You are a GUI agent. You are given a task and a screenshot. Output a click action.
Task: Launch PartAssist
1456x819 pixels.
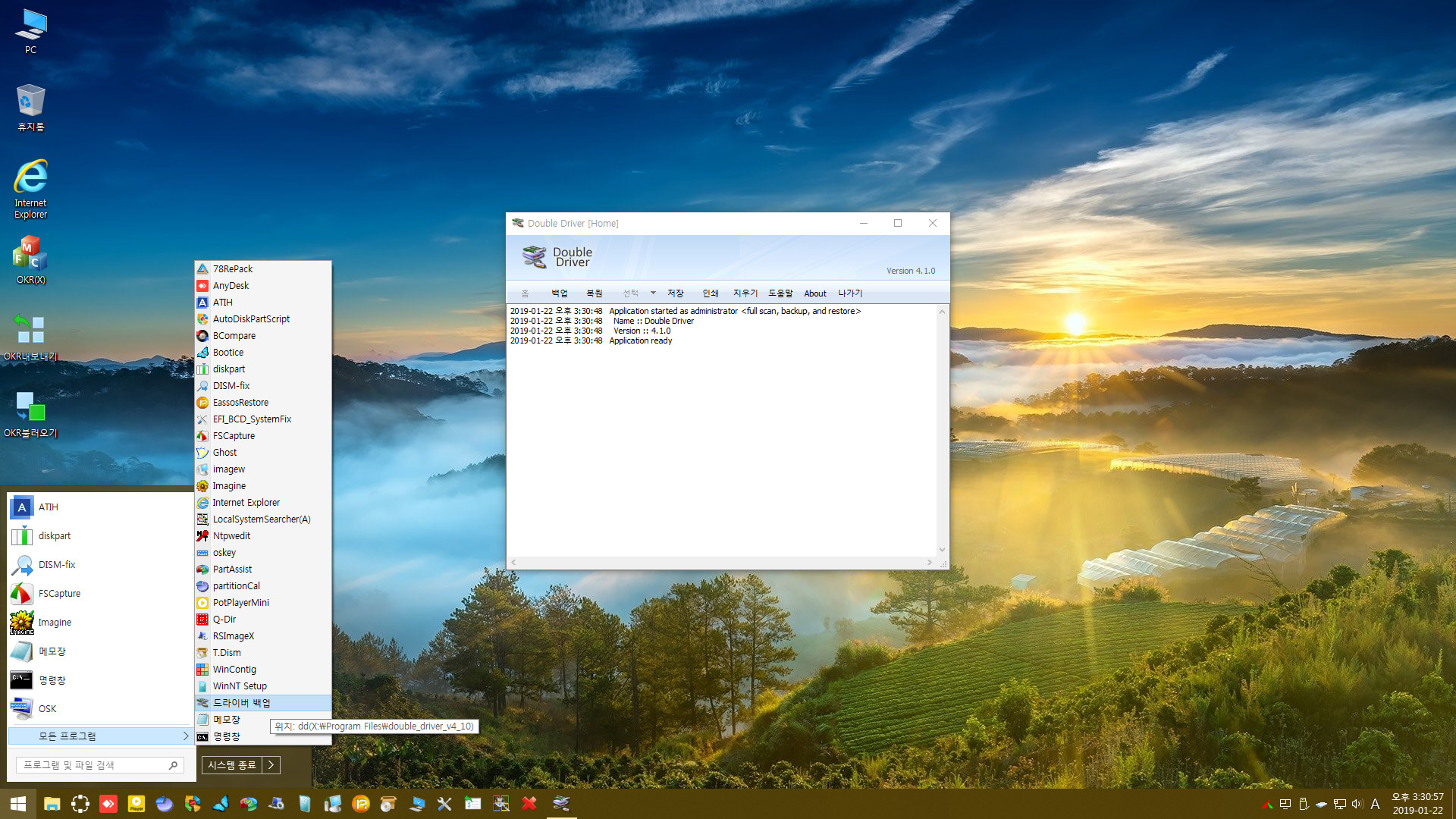point(263,570)
